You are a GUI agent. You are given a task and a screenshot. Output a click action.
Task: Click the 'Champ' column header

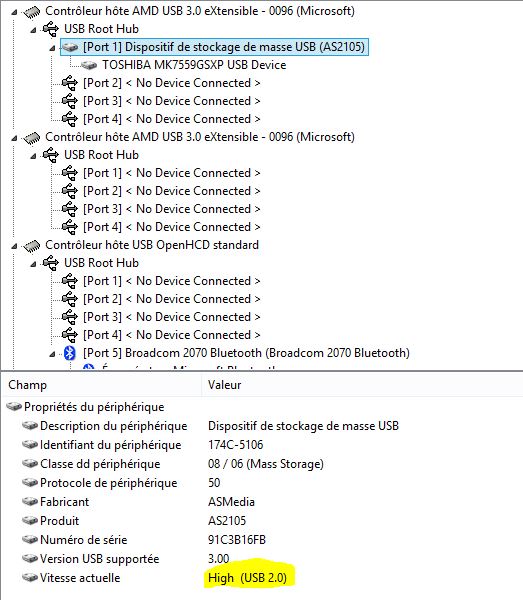point(101,385)
